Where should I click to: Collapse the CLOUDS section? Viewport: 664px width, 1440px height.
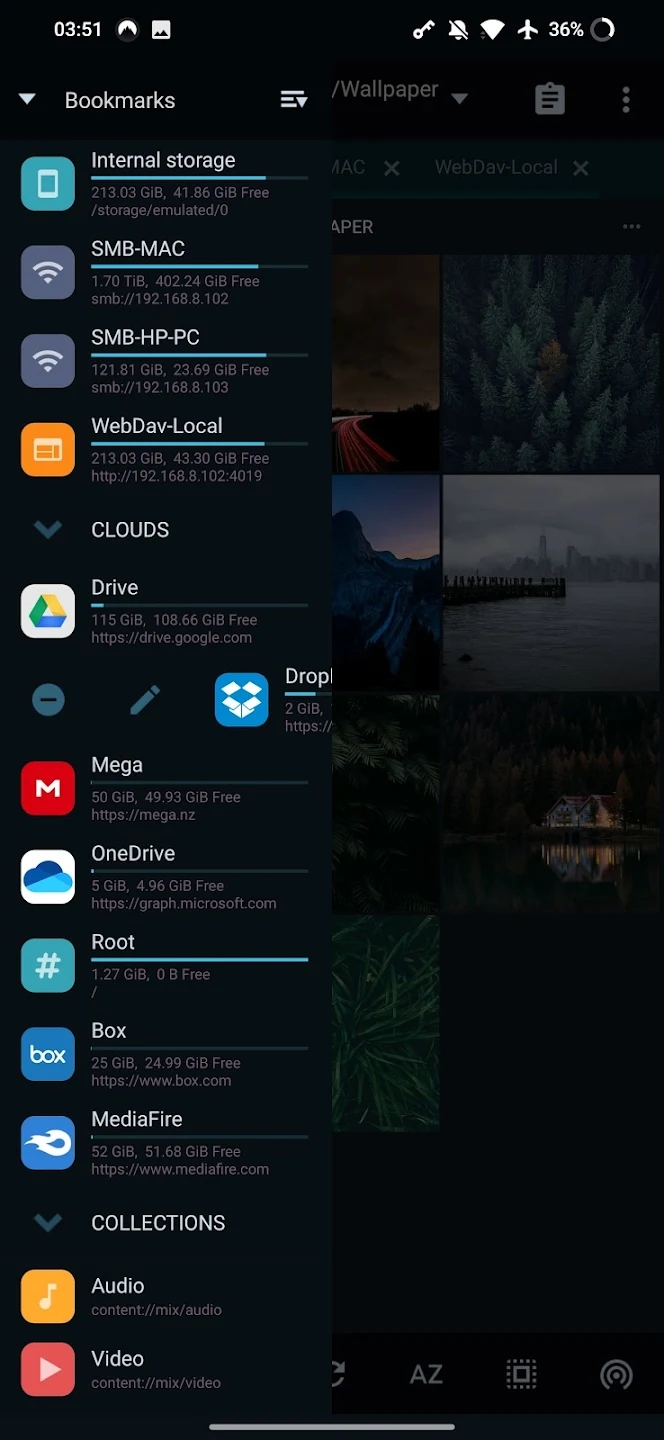(48, 530)
